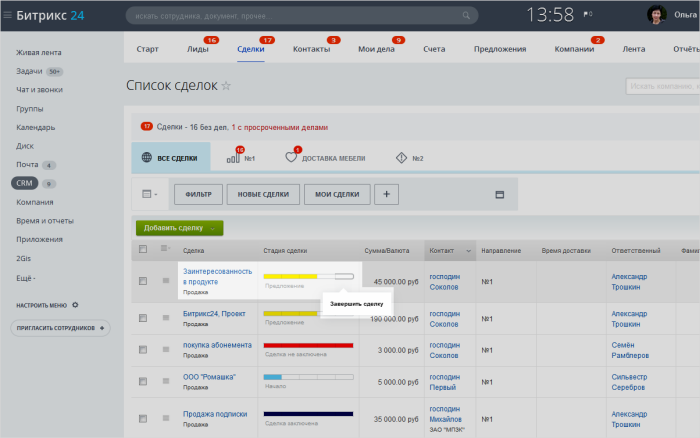Open row actions menu for ООО Ромашка

166,381
